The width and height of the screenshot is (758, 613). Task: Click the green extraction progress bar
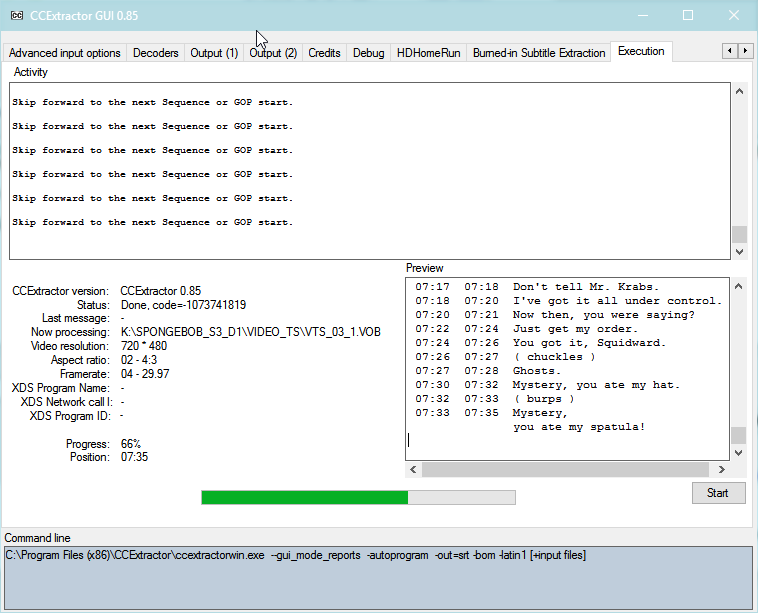[x=358, y=497]
